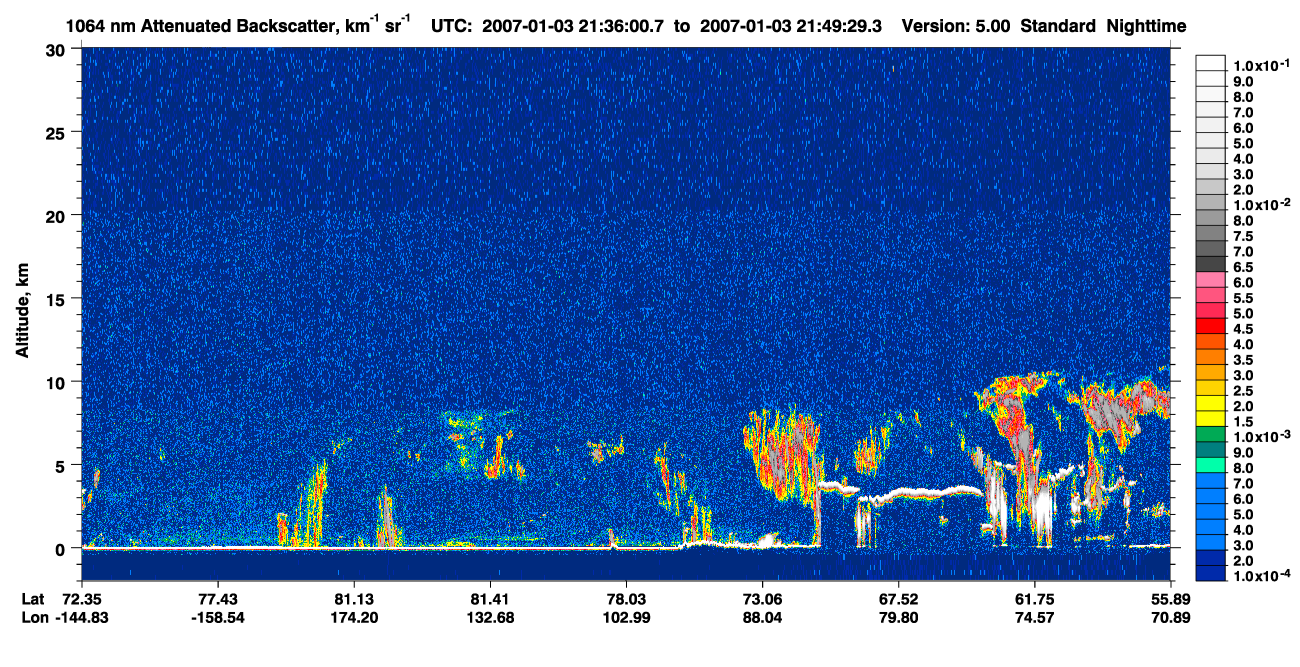Click longitude value 132.68
This screenshot has height=667, width=1300.
pyautogui.click(x=489, y=617)
